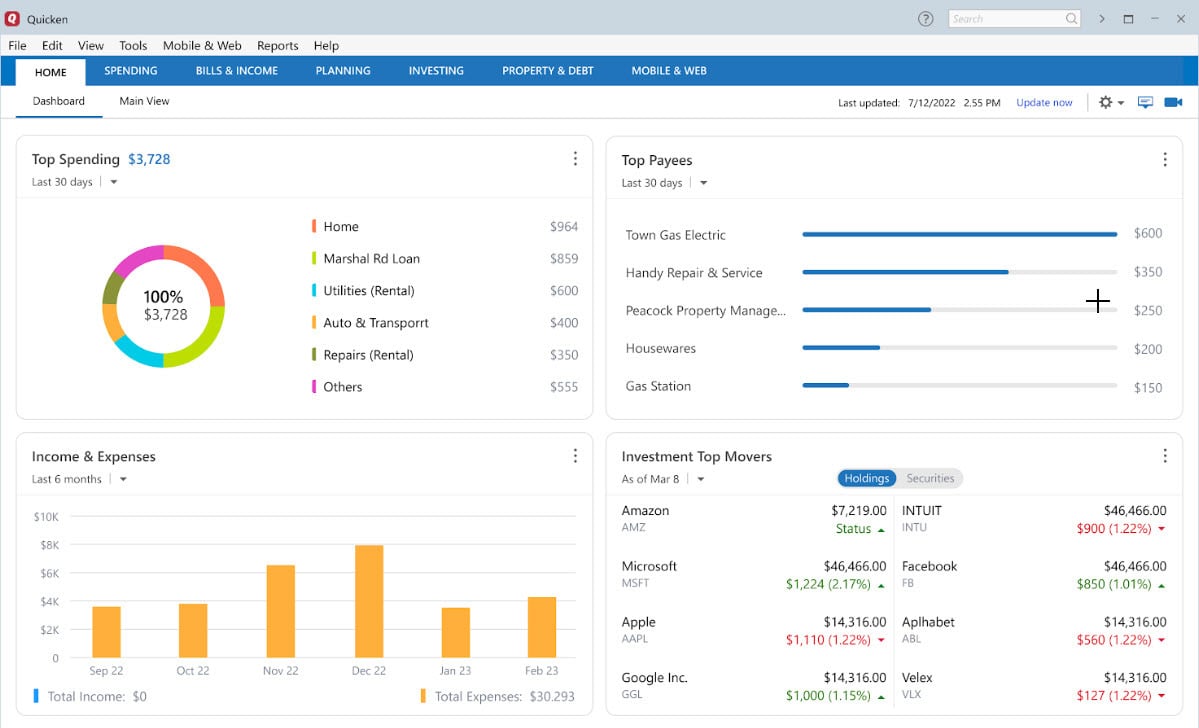This screenshot has width=1199, height=728.
Task: Click the Utilities (Rental) cyan color marker
Action: pyautogui.click(x=314, y=291)
